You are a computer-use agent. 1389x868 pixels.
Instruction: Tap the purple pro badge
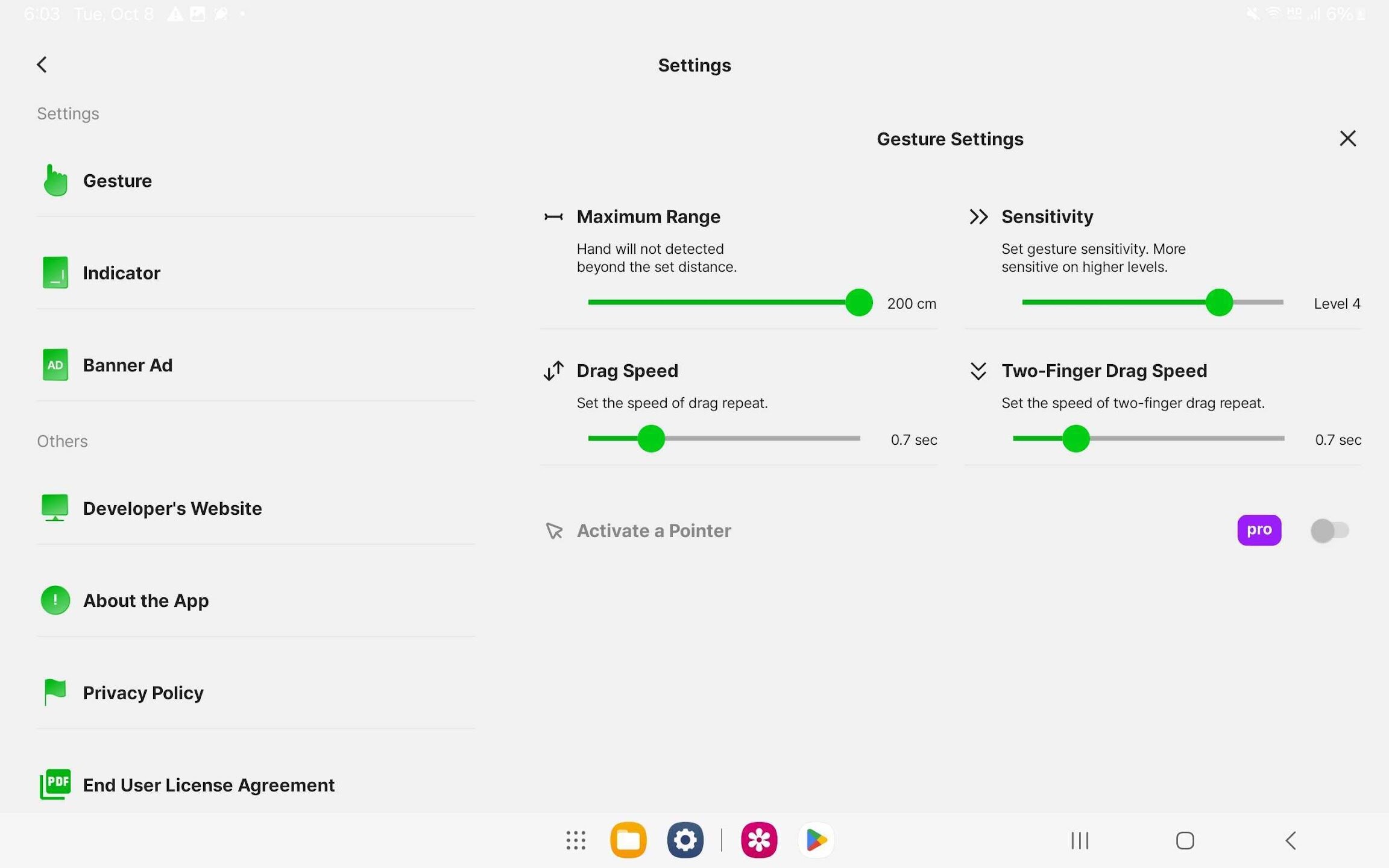click(x=1259, y=530)
